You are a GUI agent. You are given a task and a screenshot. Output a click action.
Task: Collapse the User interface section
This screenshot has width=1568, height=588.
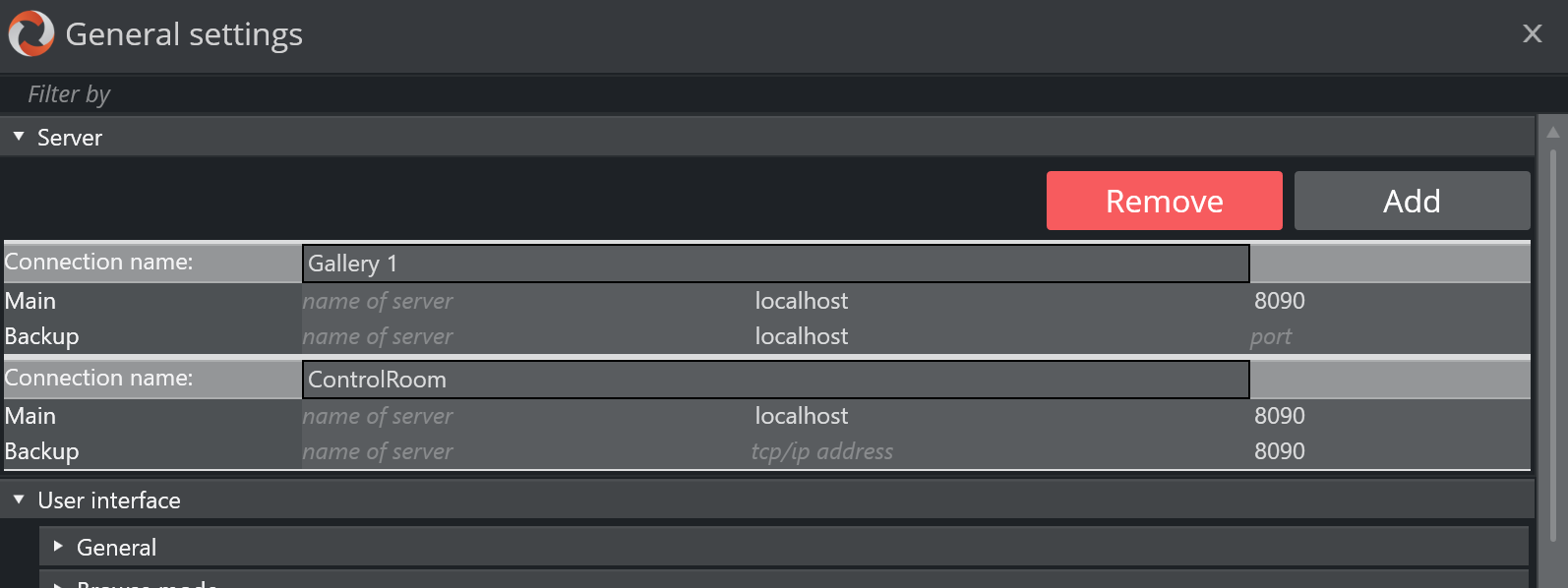point(19,500)
